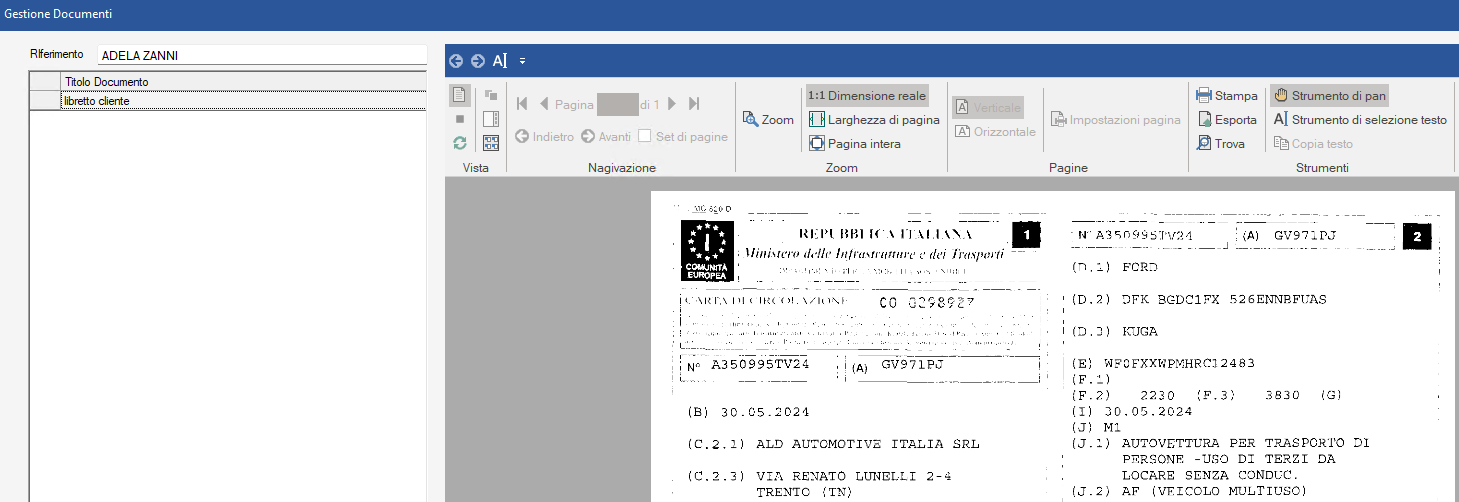Enable the Strumento di pan tool

click(1329, 96)
